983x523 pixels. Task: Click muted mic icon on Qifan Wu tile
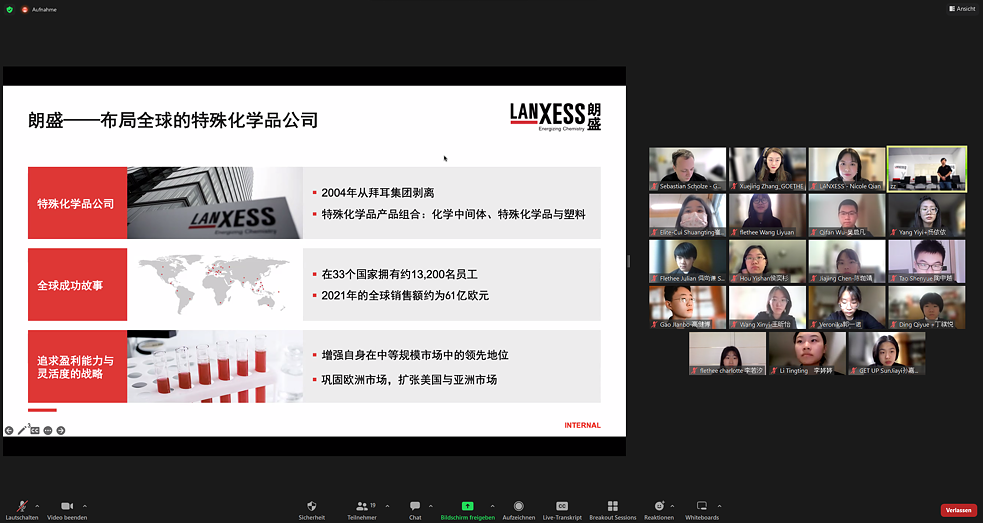[x=814, y=232]
